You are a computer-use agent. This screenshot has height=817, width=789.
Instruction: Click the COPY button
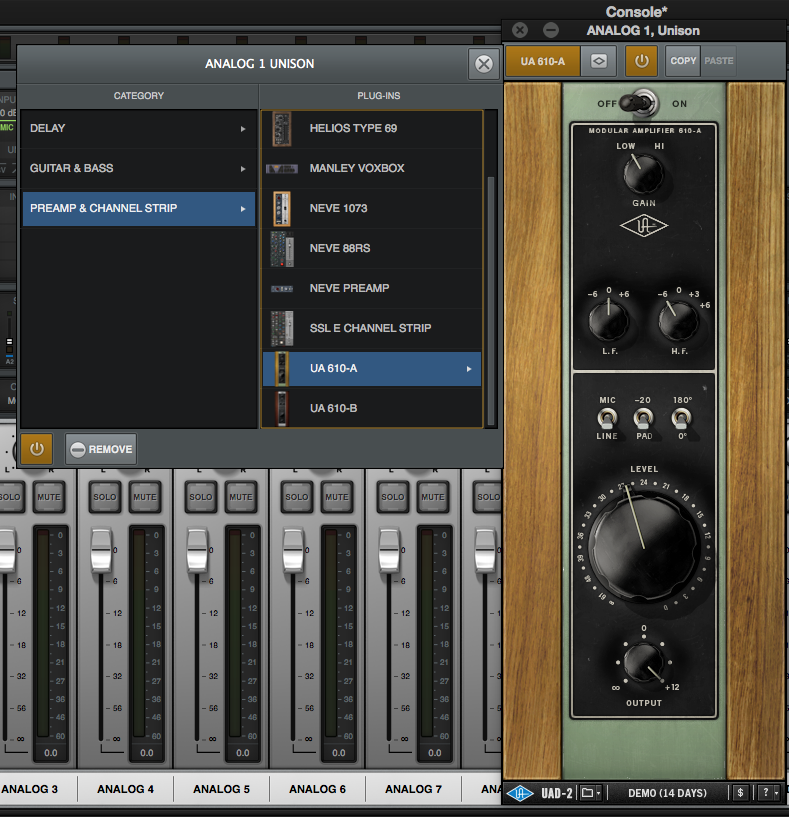coord(683,61)
